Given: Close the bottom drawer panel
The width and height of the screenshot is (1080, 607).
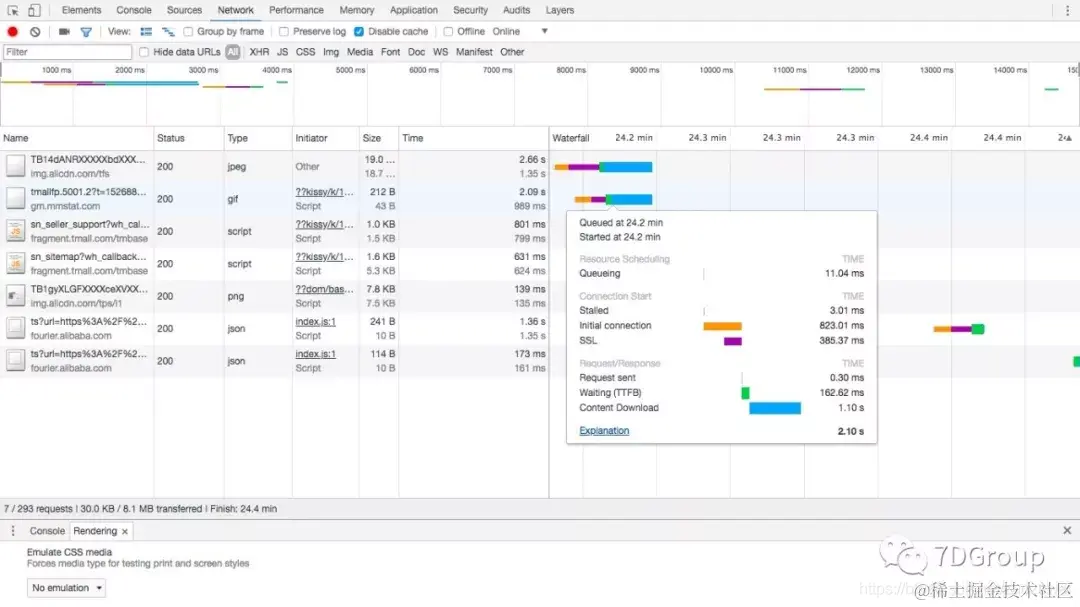Looking at the screenshot, I should tap(1067, 531).
